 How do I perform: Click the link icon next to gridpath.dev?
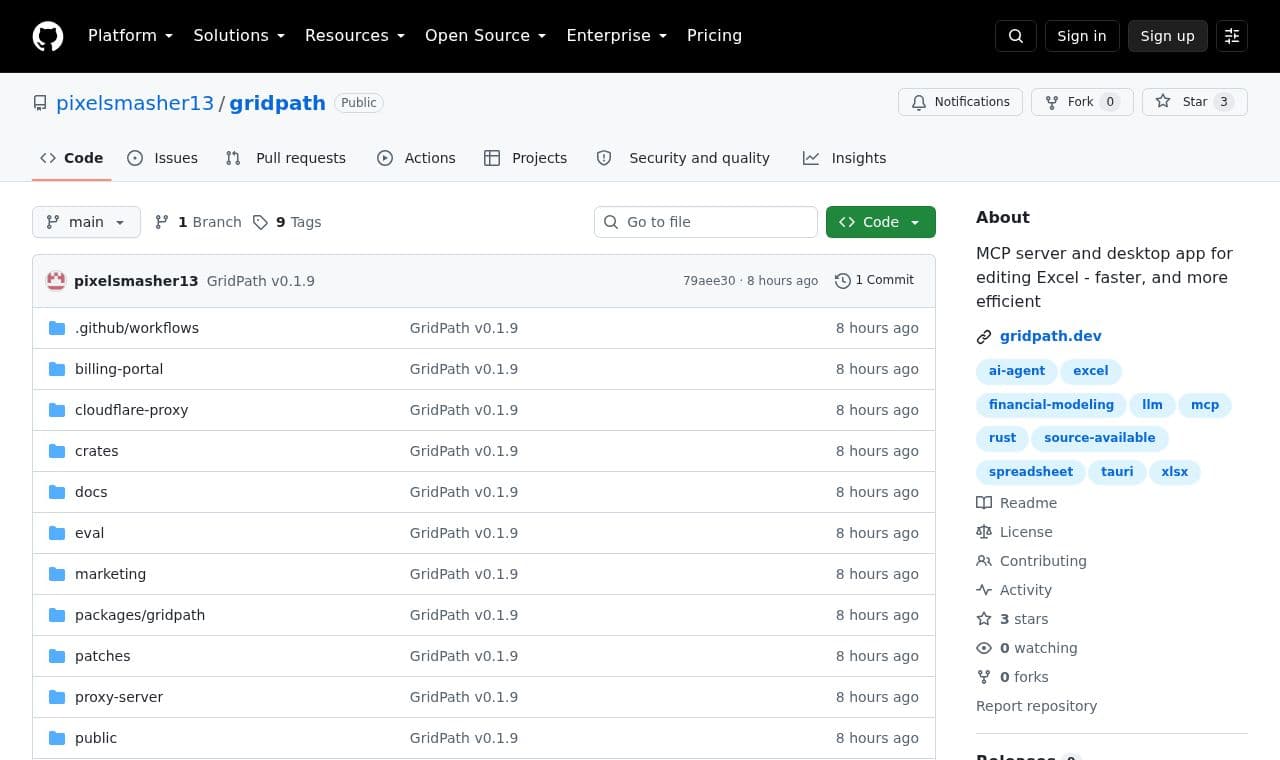point(984,337)
